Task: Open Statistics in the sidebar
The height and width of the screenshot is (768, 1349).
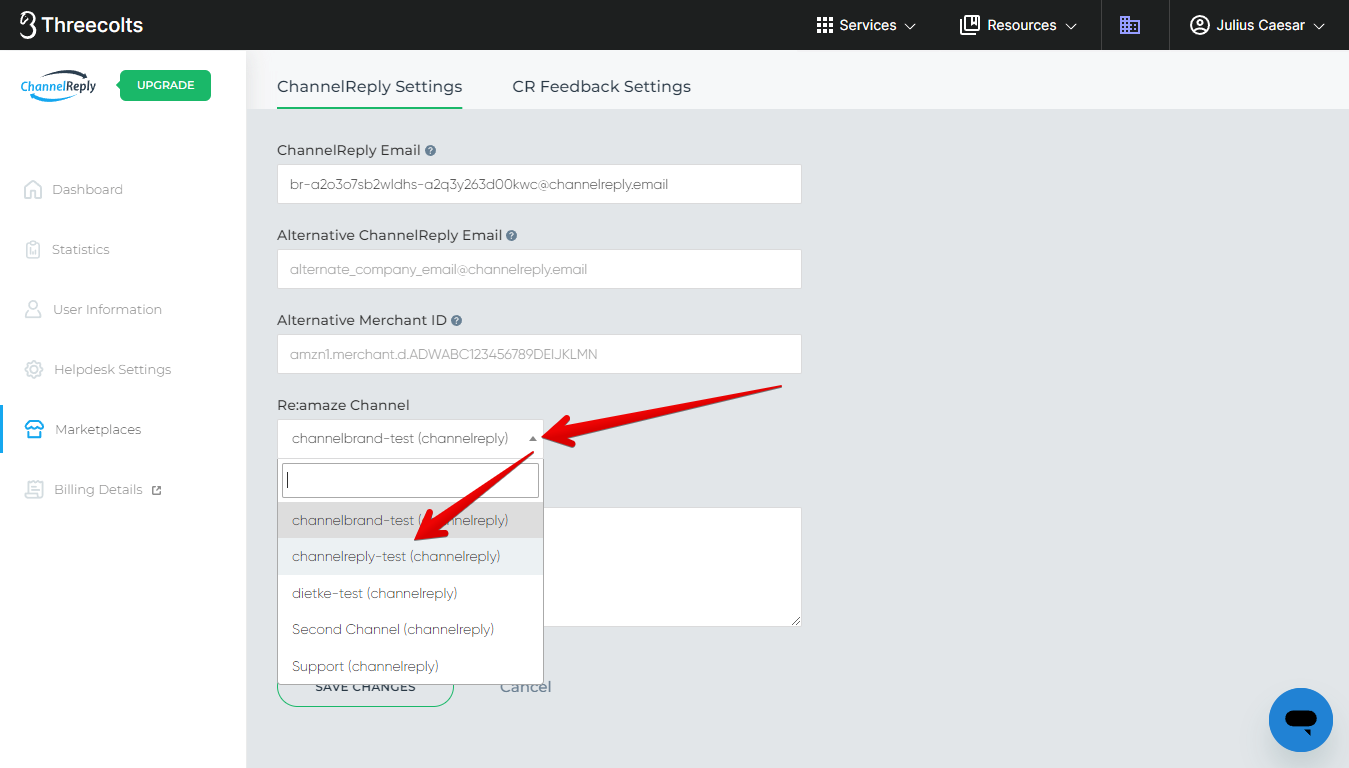Action: tap(81, 250)
